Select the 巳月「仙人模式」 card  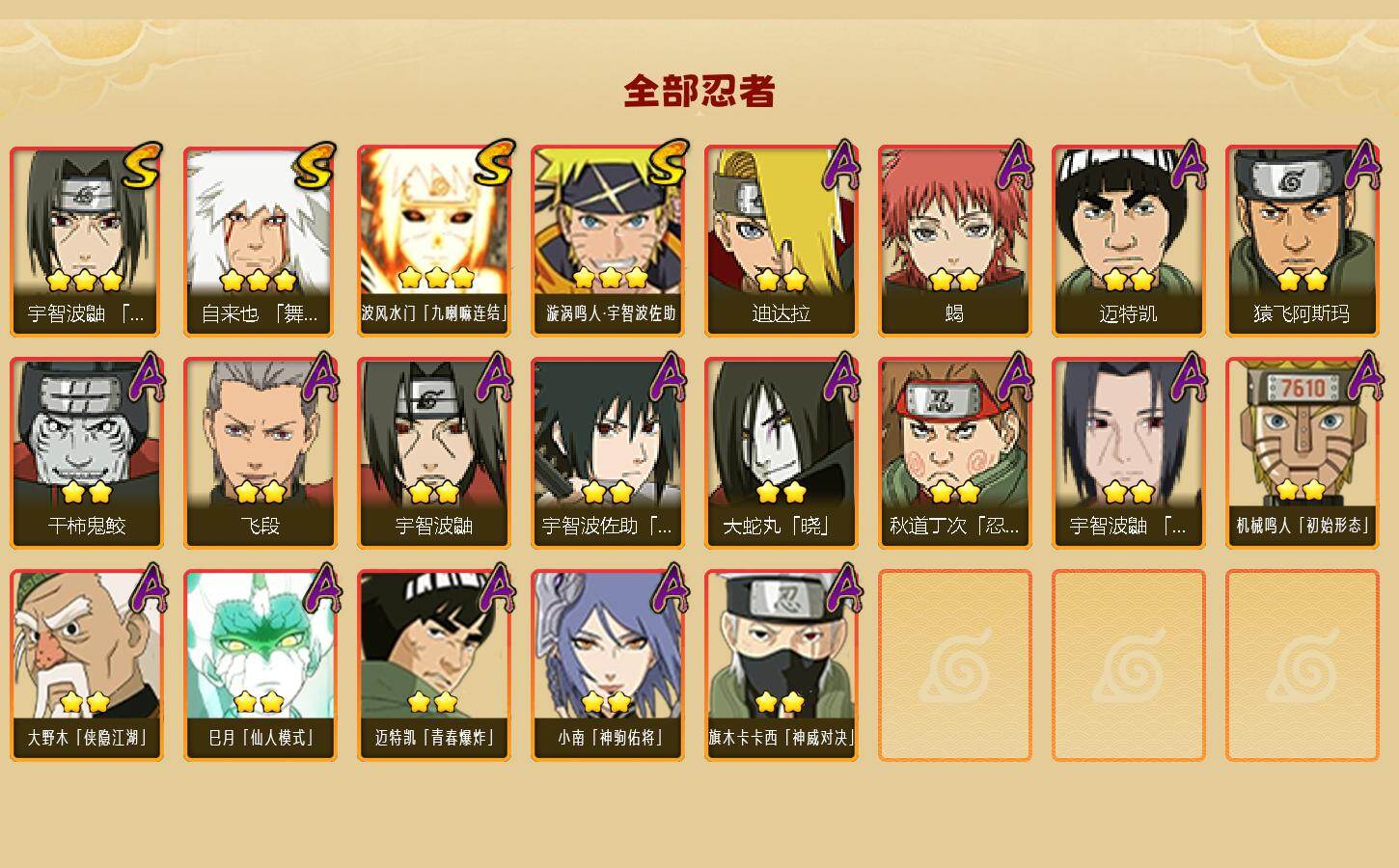tap(261, 665)
